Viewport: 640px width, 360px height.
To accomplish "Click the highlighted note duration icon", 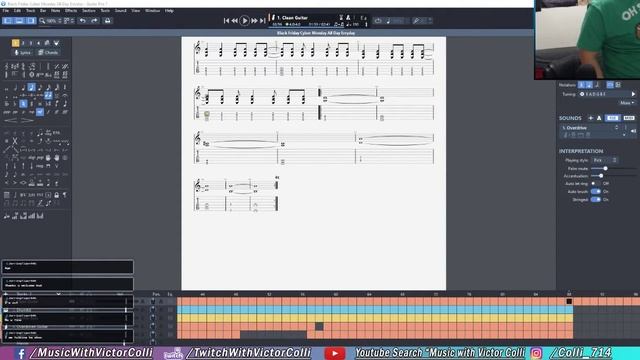I will pos(31,87).
